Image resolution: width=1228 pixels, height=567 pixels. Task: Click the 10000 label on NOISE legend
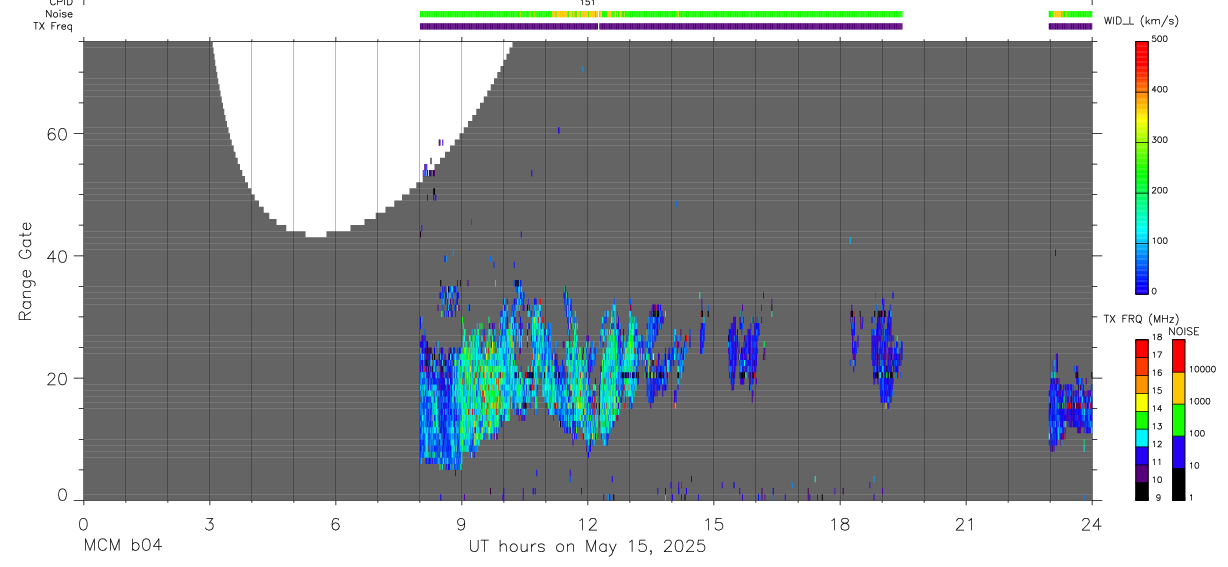click(x=1202, y=370)
